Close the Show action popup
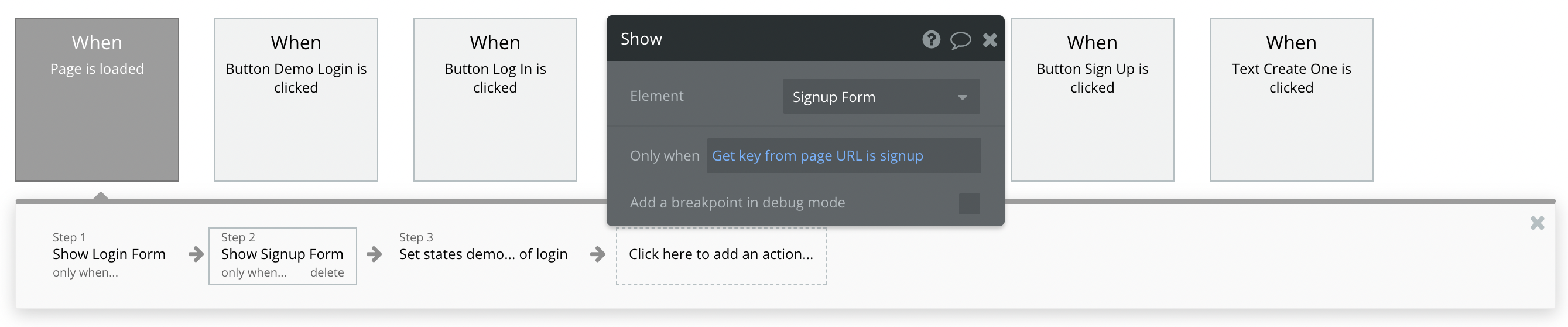The height and width of the screenshot is (327, 1568). (990, 40)
